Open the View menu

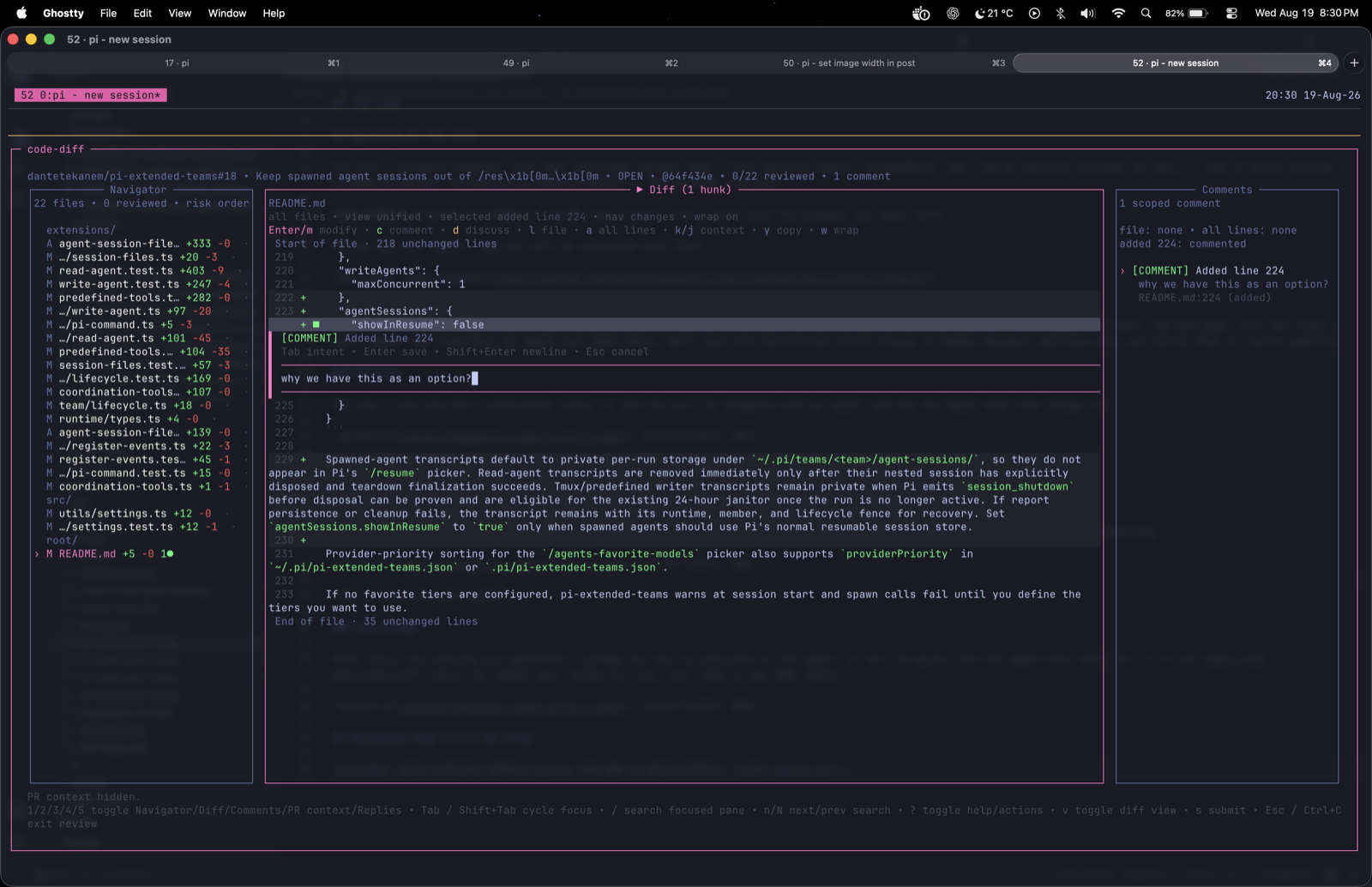[x=179, y=13]
